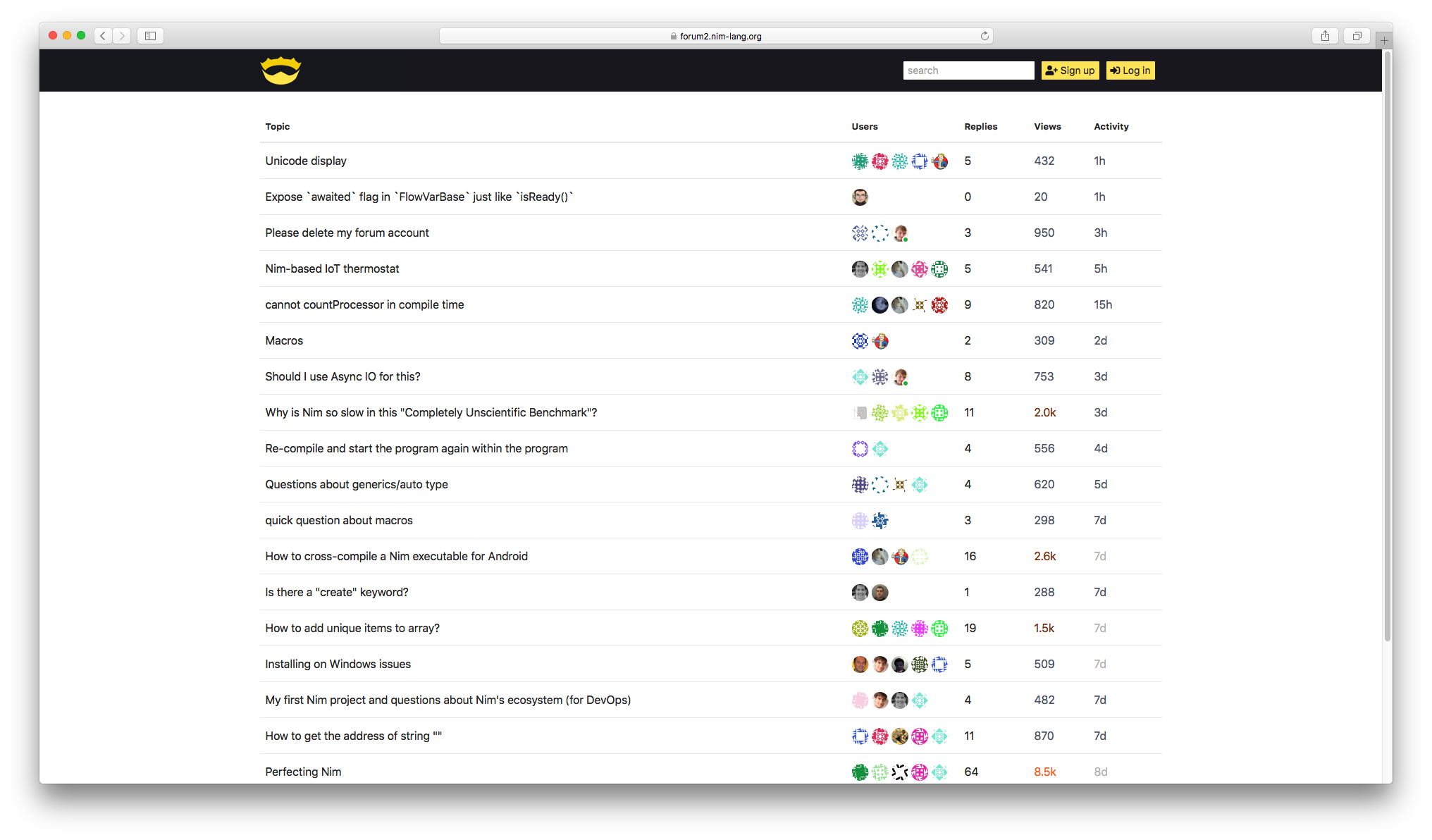This screenshot has width=1432, height=840.
Task: Click the browser forward navigation arrow
Action: [x=122, y=34]
